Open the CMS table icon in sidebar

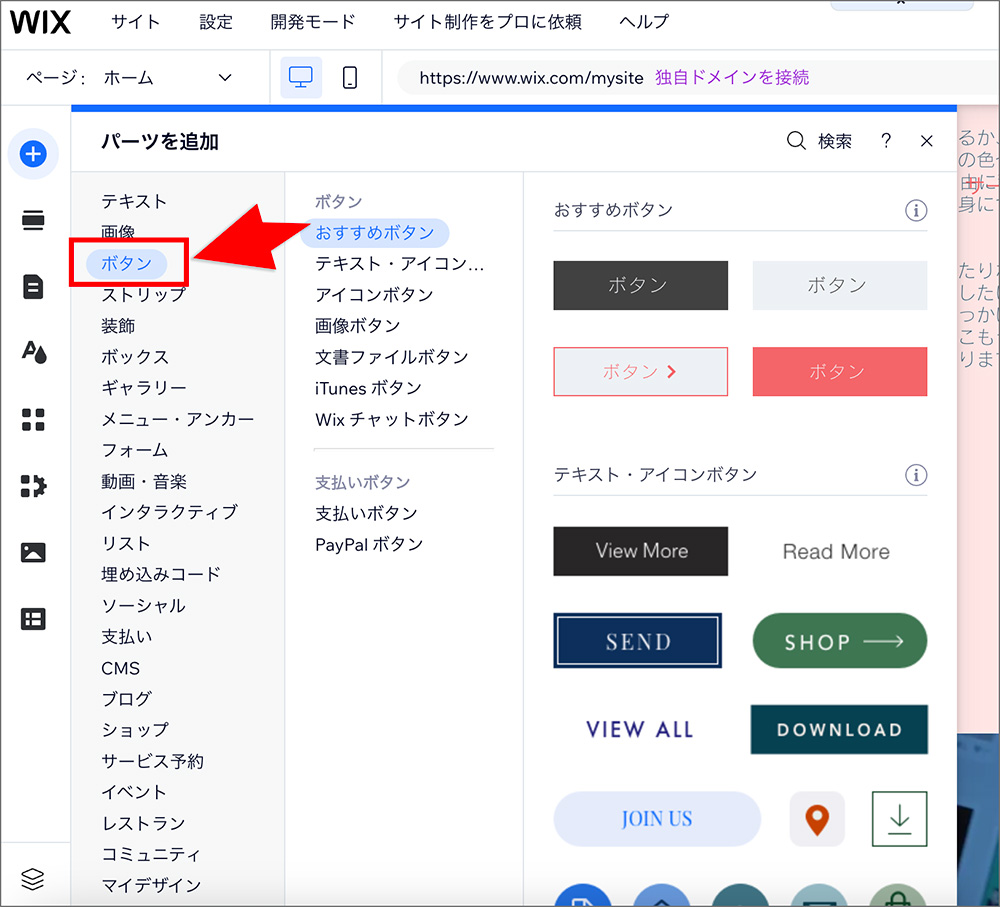point(33,619)
